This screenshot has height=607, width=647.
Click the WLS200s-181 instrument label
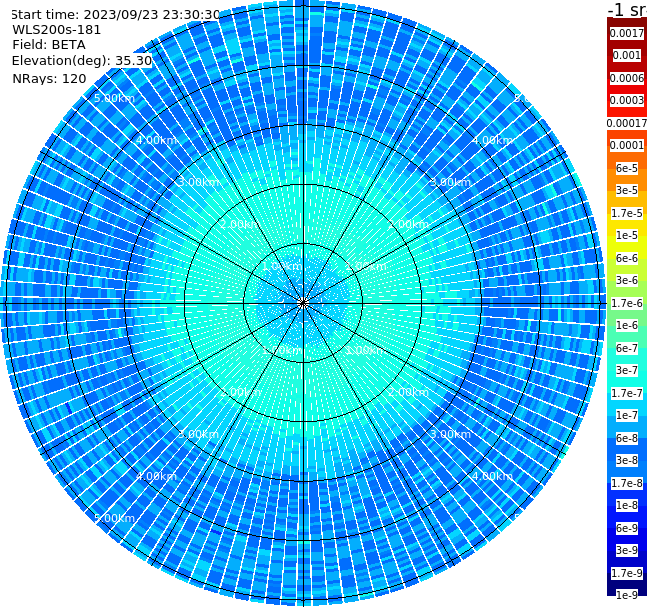[x=57, y=30]
